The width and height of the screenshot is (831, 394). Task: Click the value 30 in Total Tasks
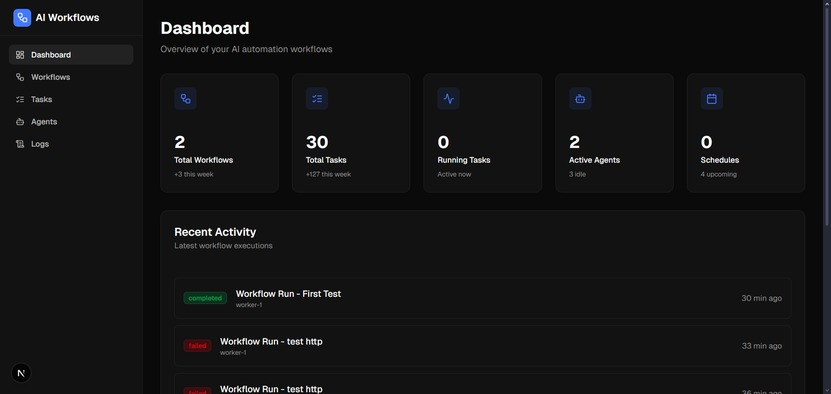pyautogui.click(x=317, y=142)
